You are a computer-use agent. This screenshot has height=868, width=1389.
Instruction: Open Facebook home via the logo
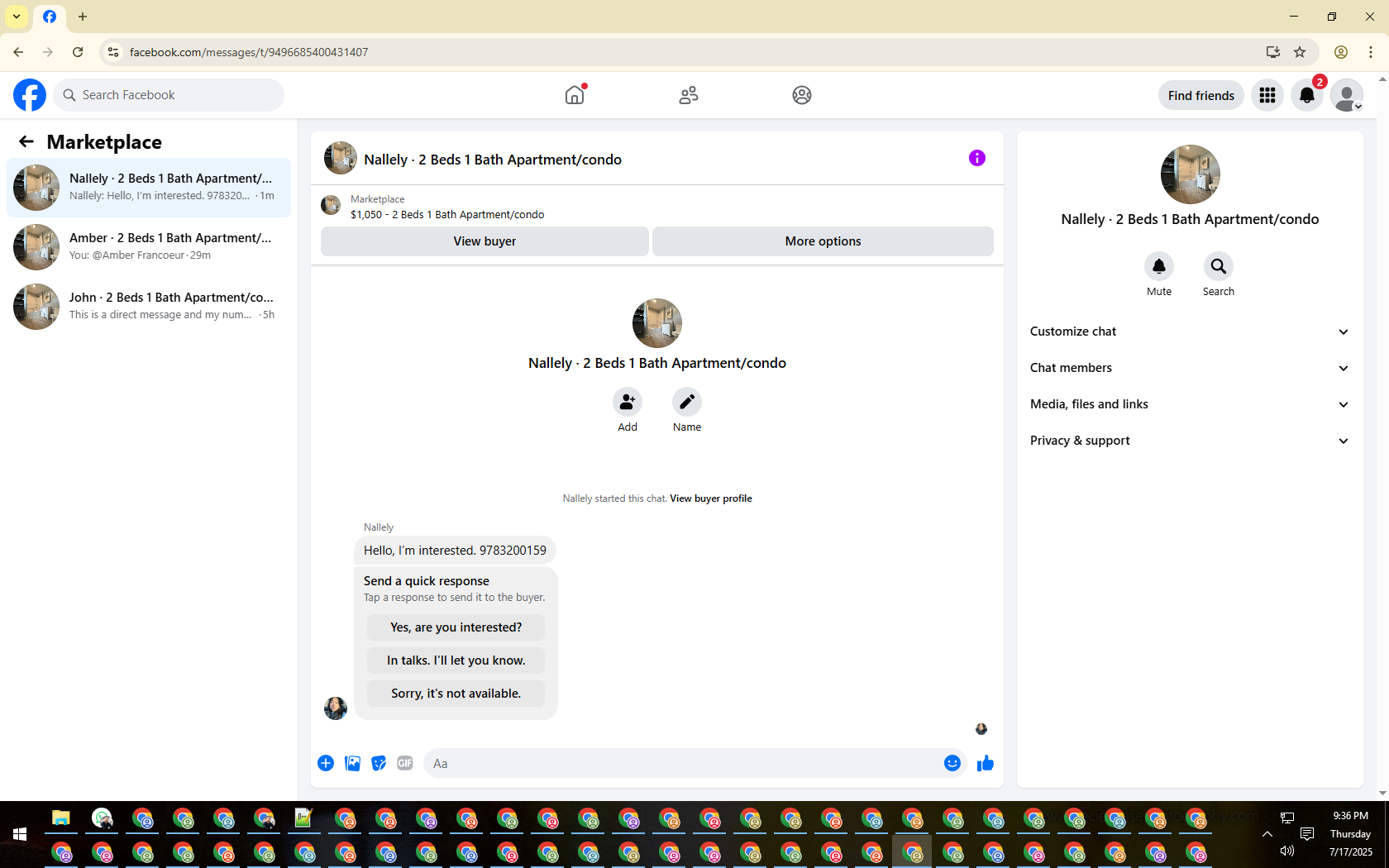30,95
